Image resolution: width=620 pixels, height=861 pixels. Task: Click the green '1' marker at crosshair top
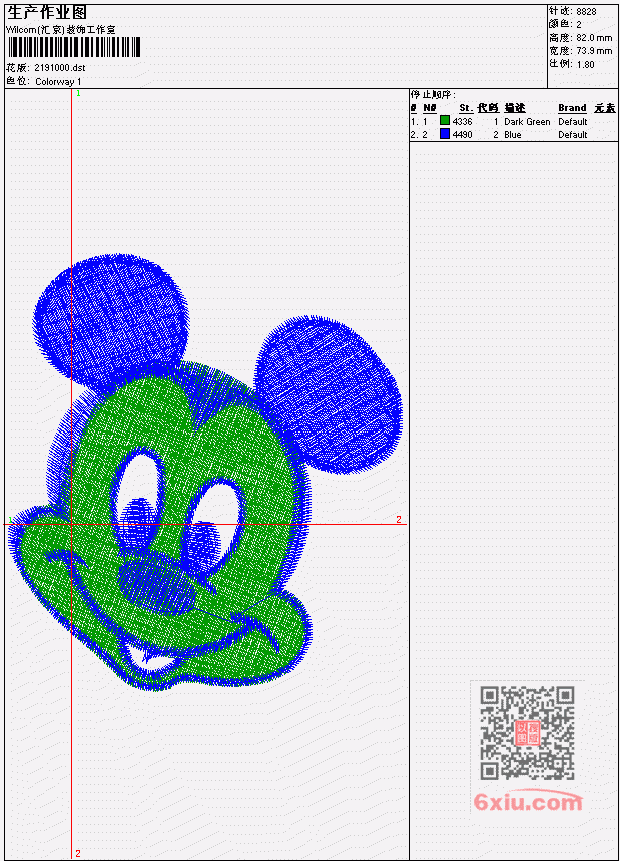79,93
